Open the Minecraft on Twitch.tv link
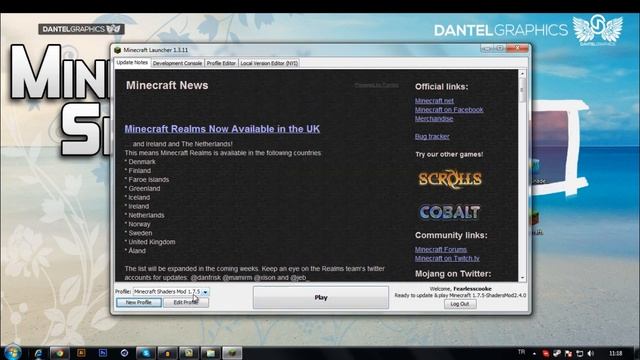640x360 pixels. 447,258
